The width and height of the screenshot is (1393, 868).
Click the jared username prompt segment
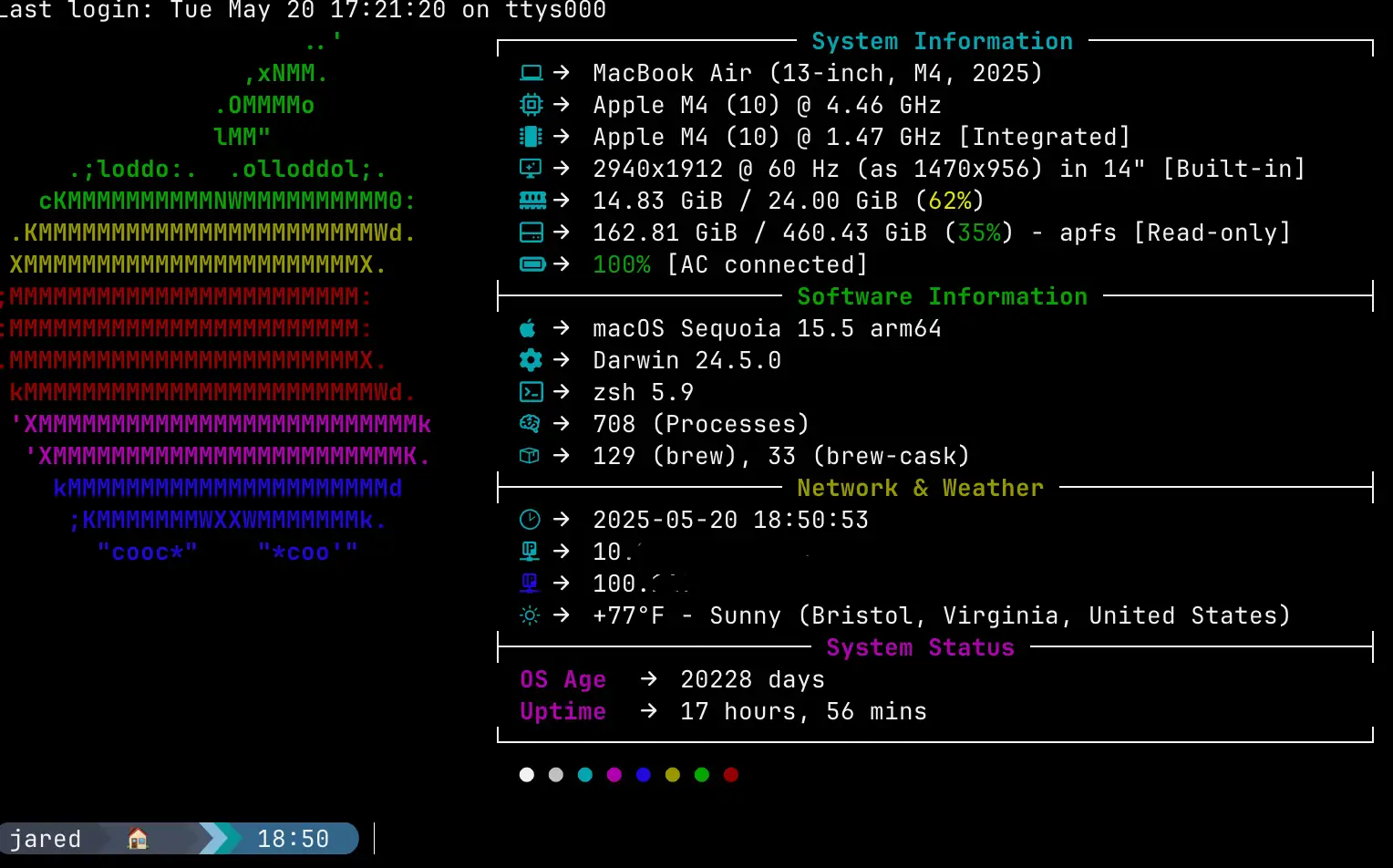(46, 838)
